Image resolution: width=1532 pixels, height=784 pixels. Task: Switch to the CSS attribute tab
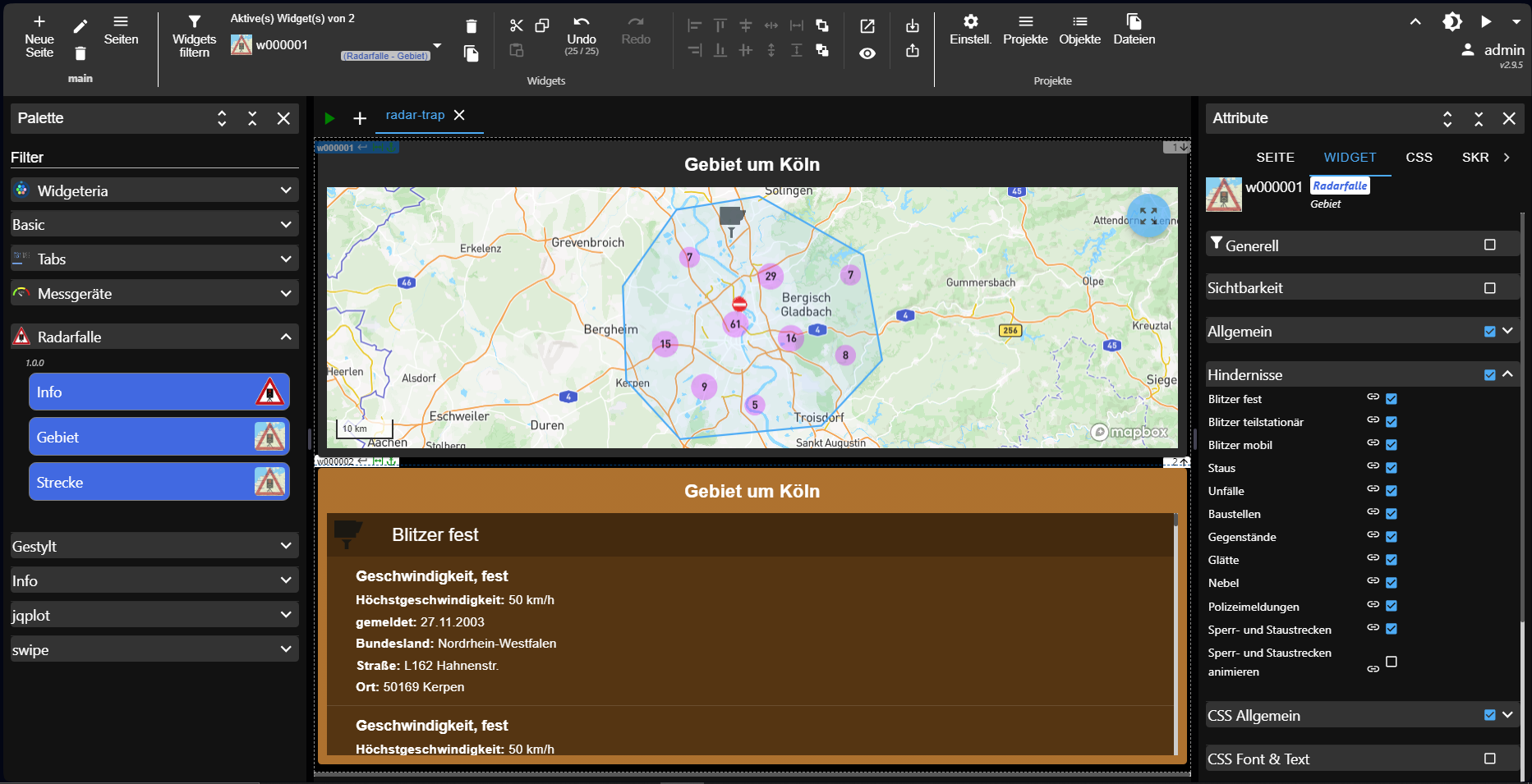[x=1419, y=158]
